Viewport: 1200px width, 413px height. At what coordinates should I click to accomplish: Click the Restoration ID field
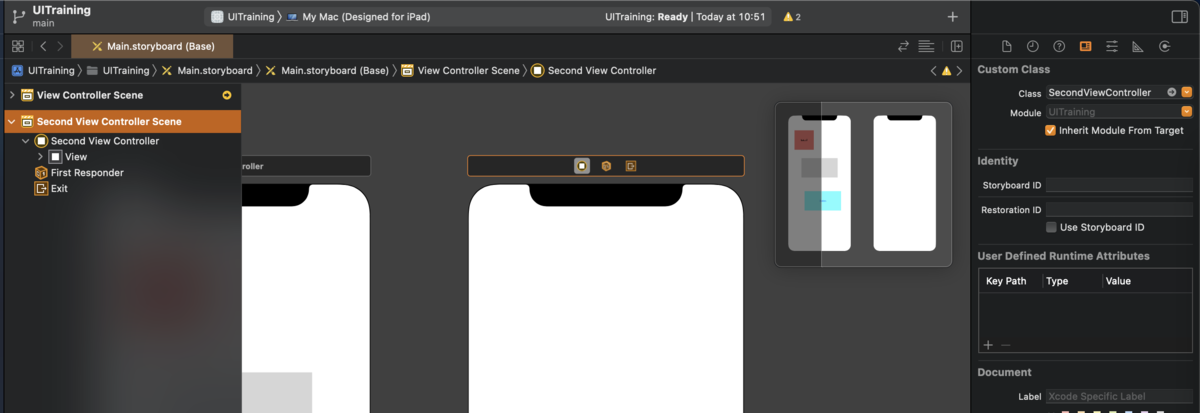[x=1119, y=210]
